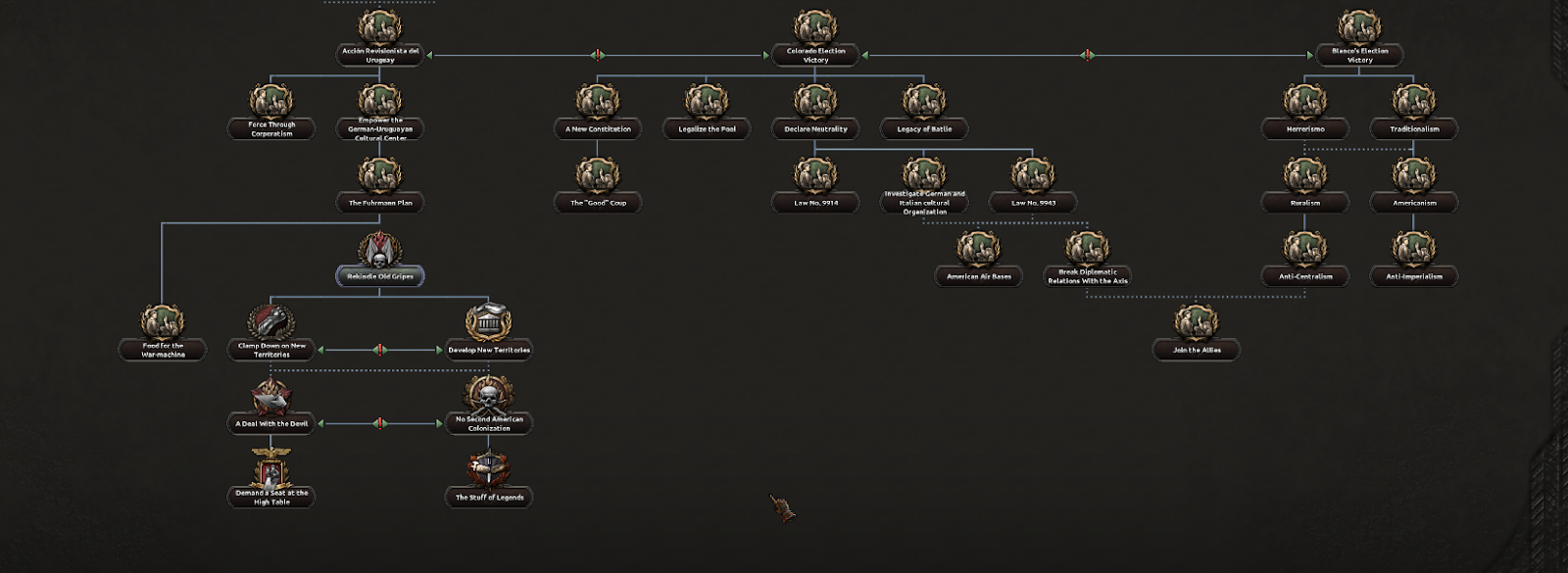Click exclusivity marker between Colorado and Blanco's victories
Screen dimensions: 1568x573
coord(1086,55)
